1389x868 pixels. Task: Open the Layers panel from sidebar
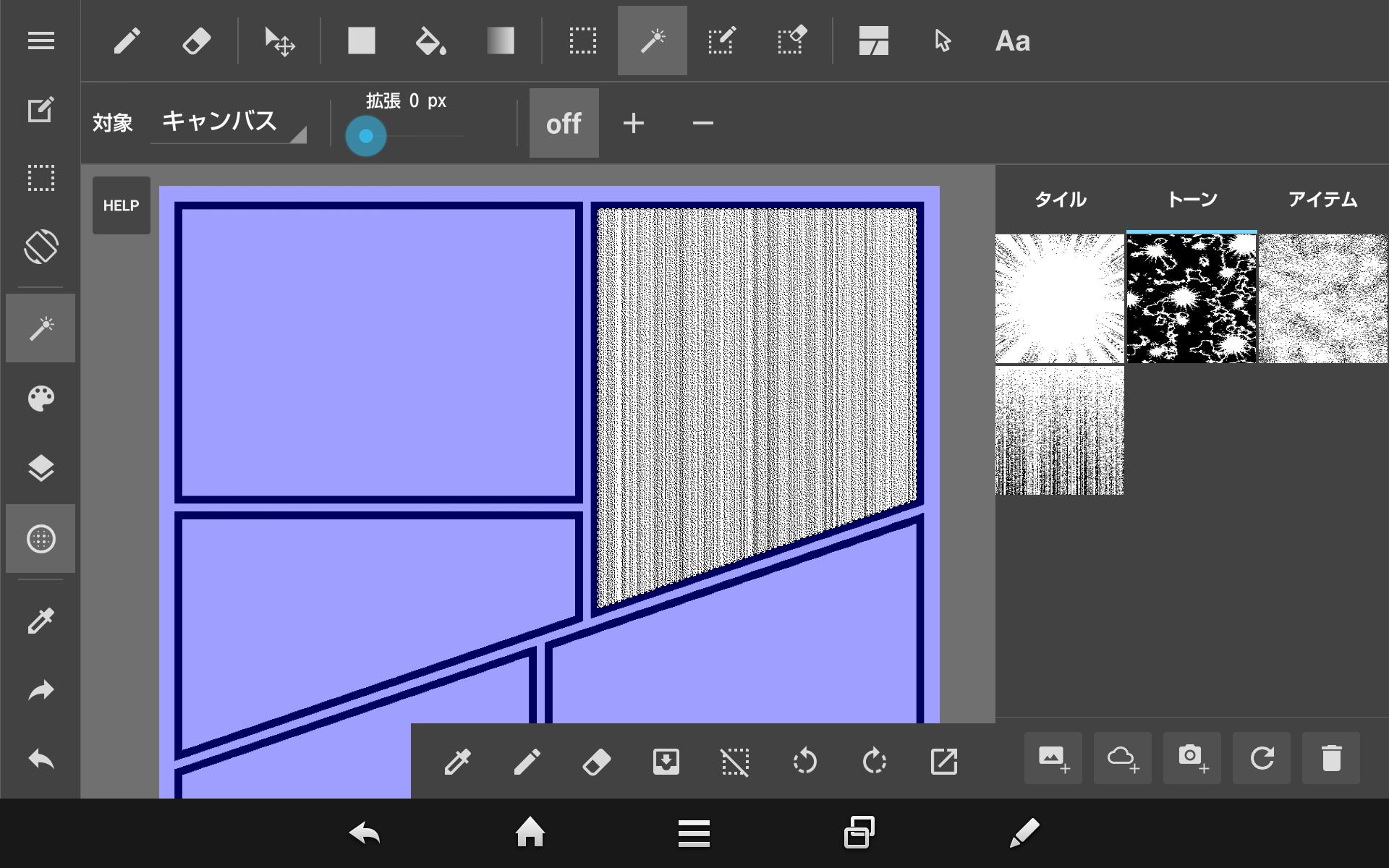tap(41, 469)
